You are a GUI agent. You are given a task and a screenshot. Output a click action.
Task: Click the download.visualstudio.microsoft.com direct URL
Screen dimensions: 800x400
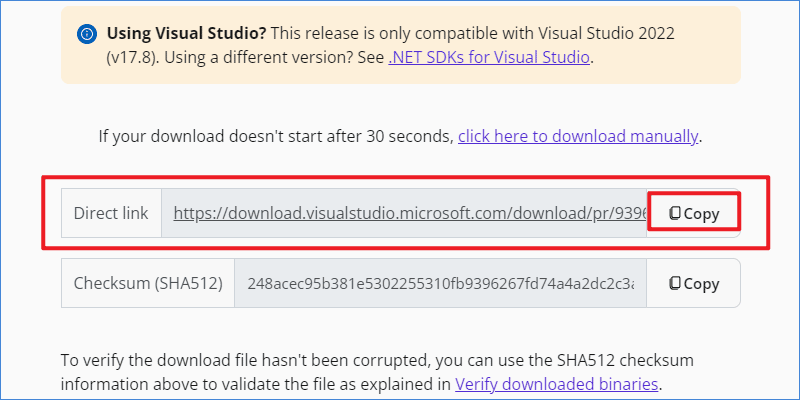click(x=410, y=213)
